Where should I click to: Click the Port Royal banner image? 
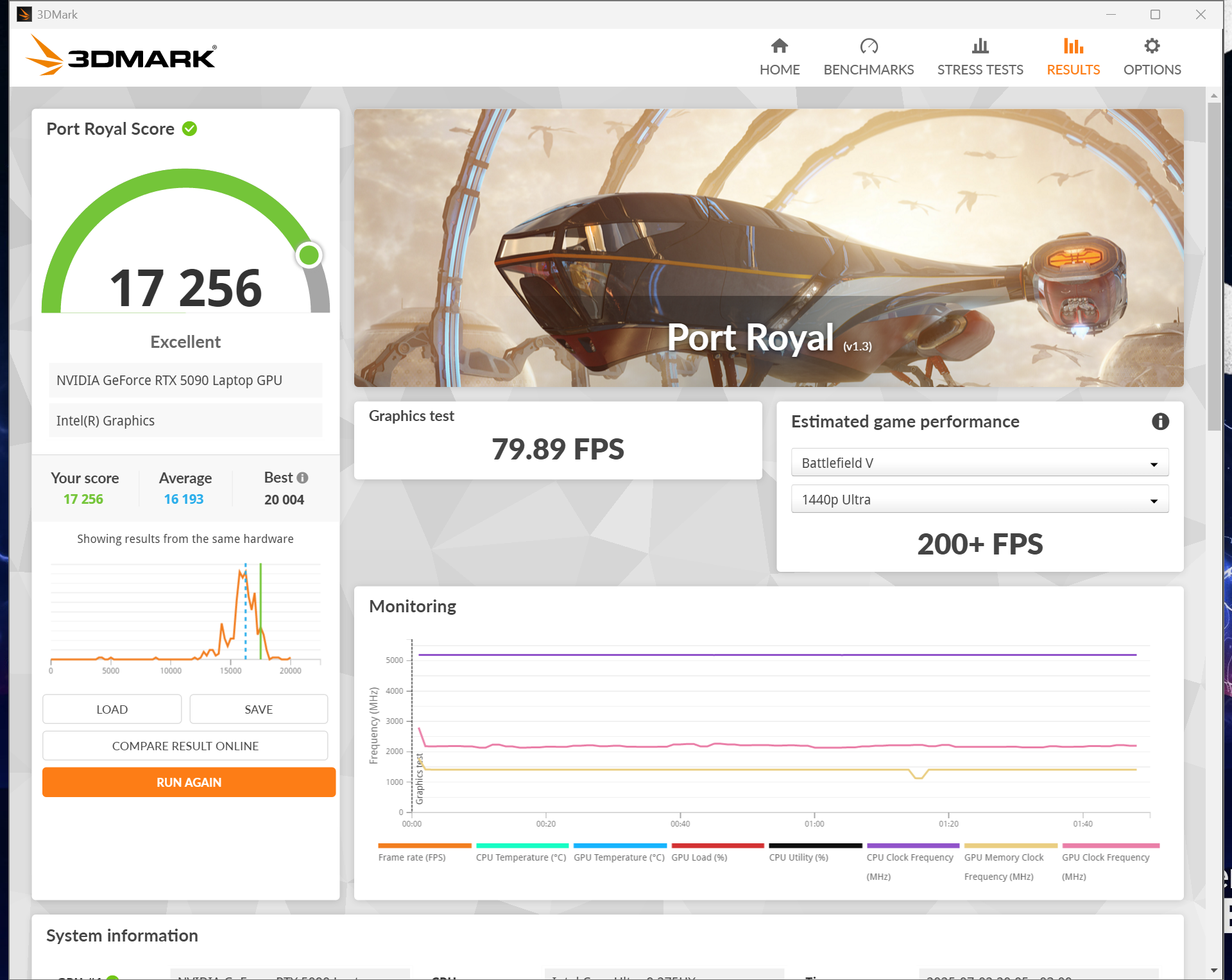[769, 248]
